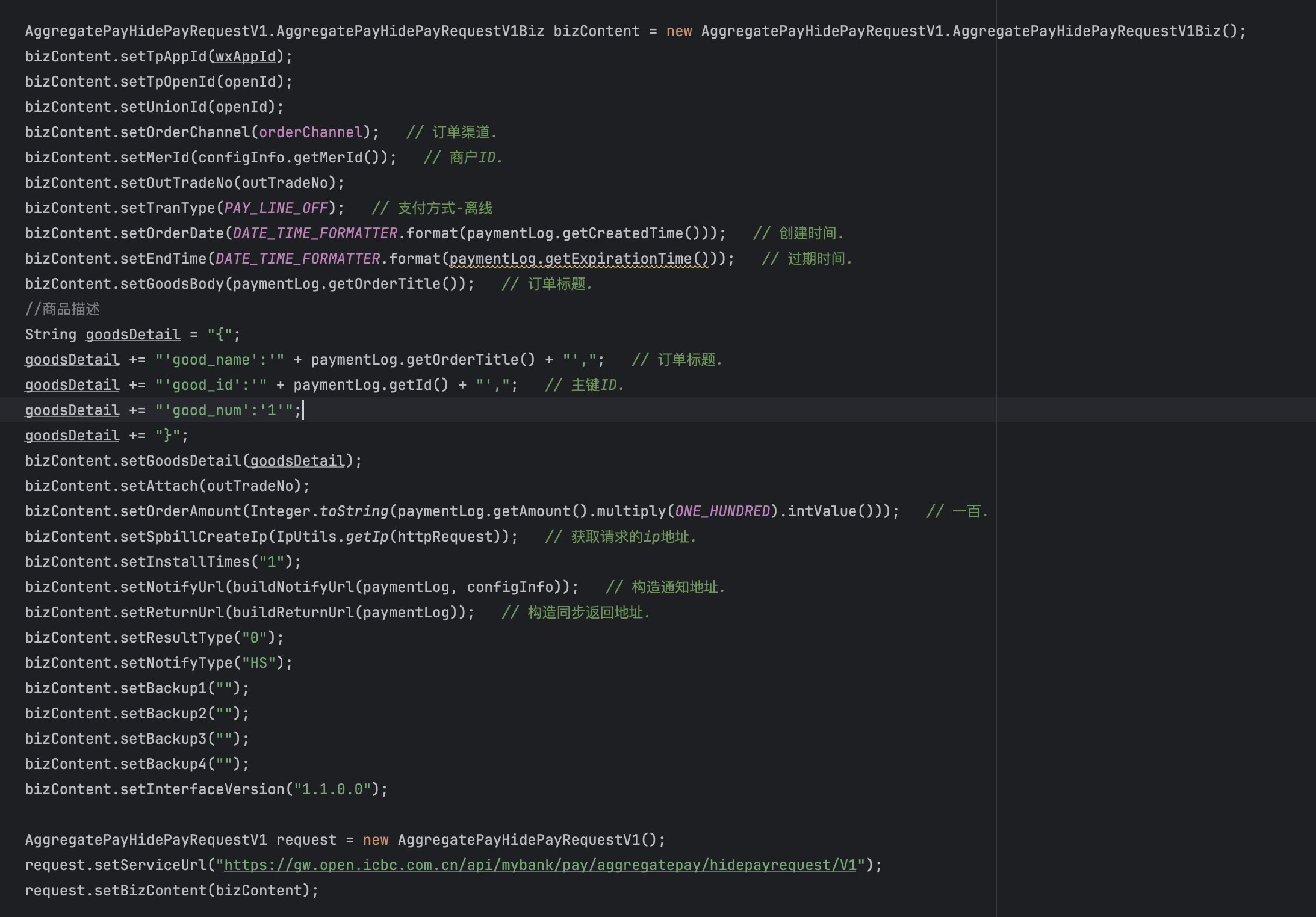Click the buildNotifyUrl method call
Image resolution: width=1316 pixels, height=917 pixels.
[293, 587]
